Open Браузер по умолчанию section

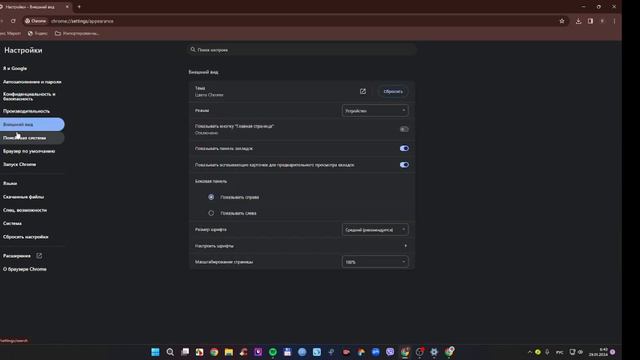(x=29, y=151)
